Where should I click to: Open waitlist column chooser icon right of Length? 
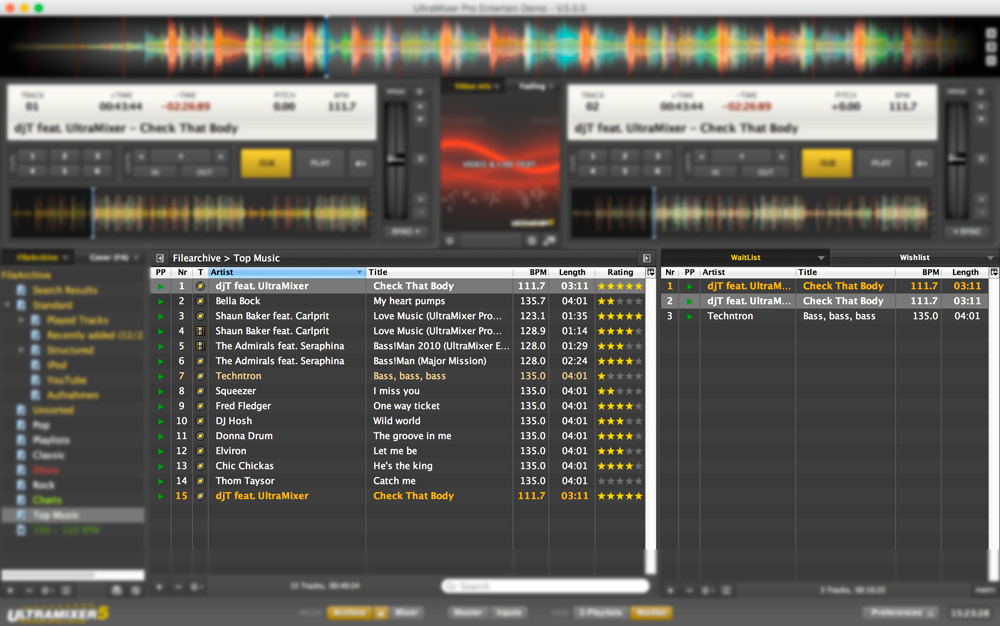point(993,272)
